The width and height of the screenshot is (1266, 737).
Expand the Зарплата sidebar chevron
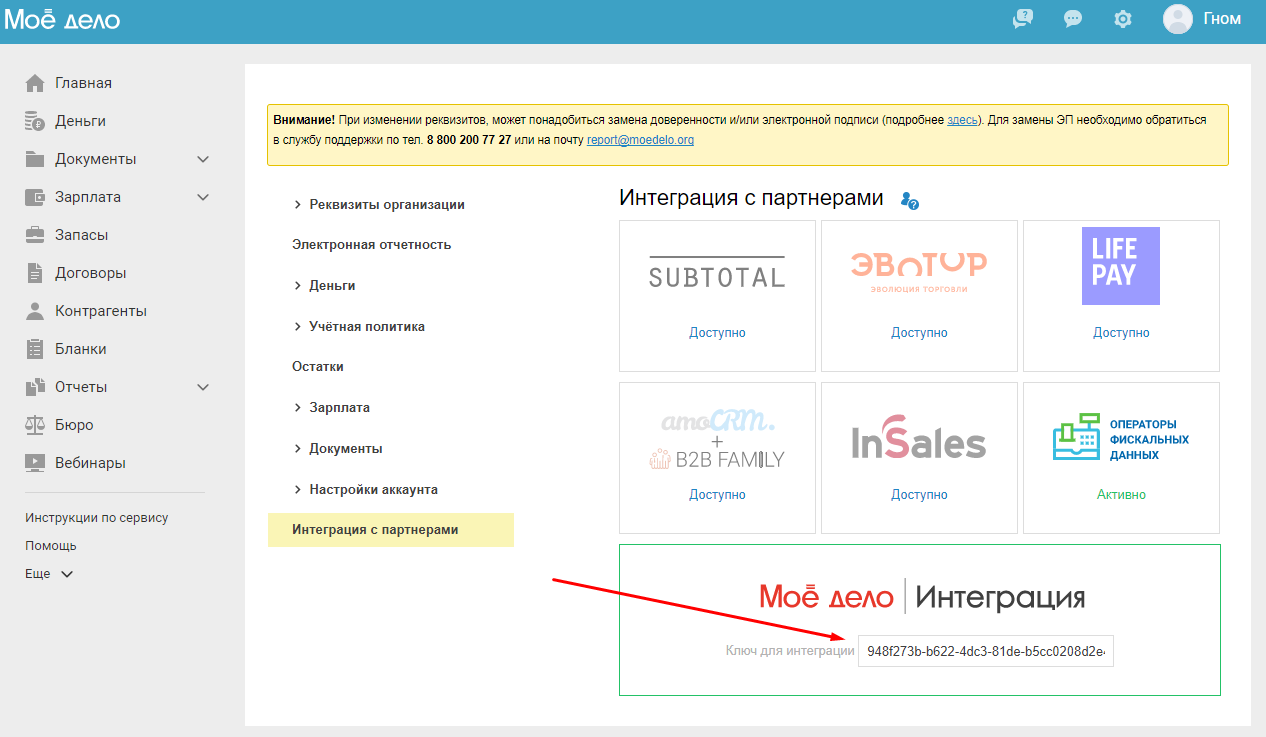[203, 197]
